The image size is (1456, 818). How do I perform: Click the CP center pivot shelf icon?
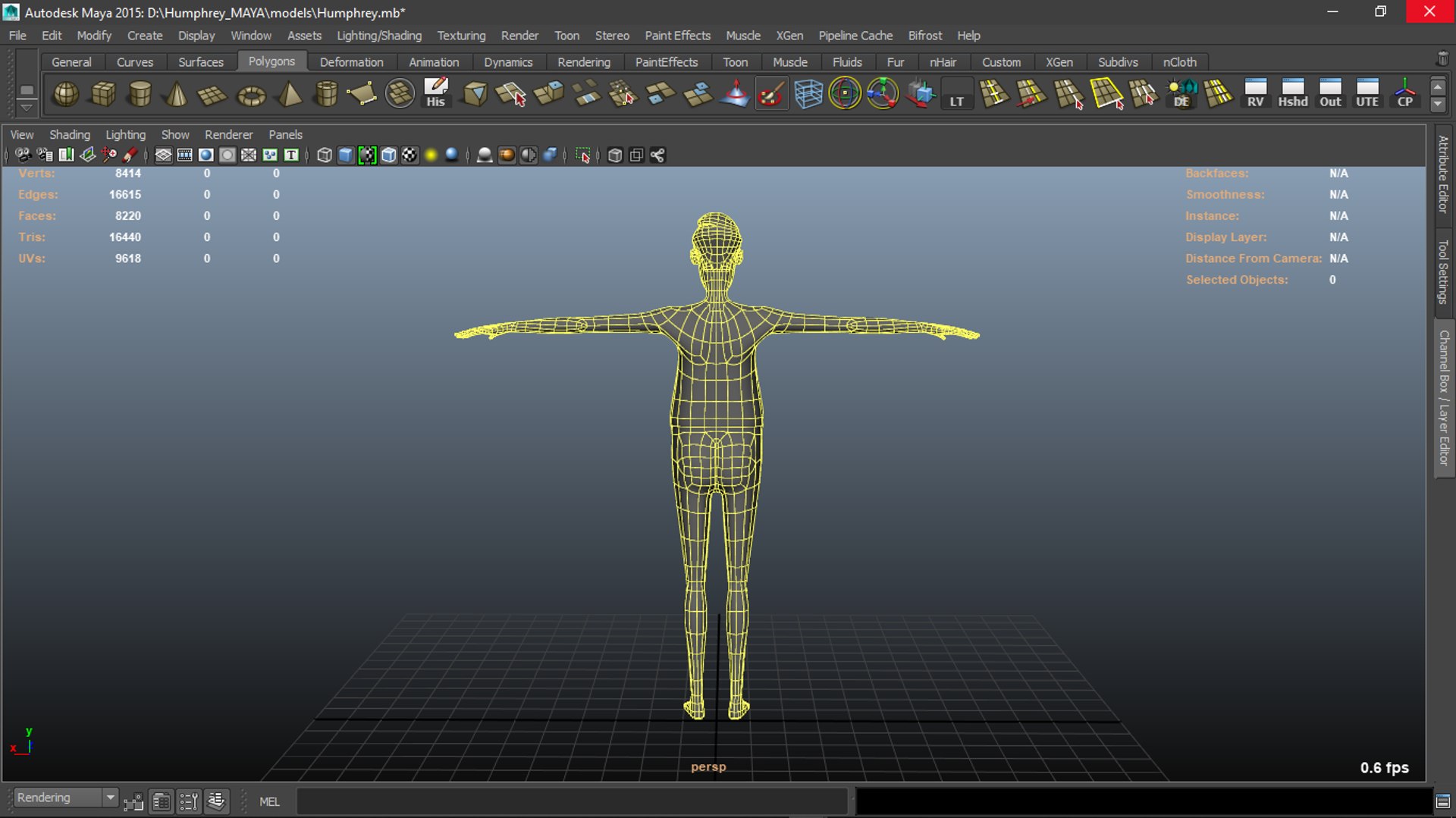click(x=1405, y=94)
